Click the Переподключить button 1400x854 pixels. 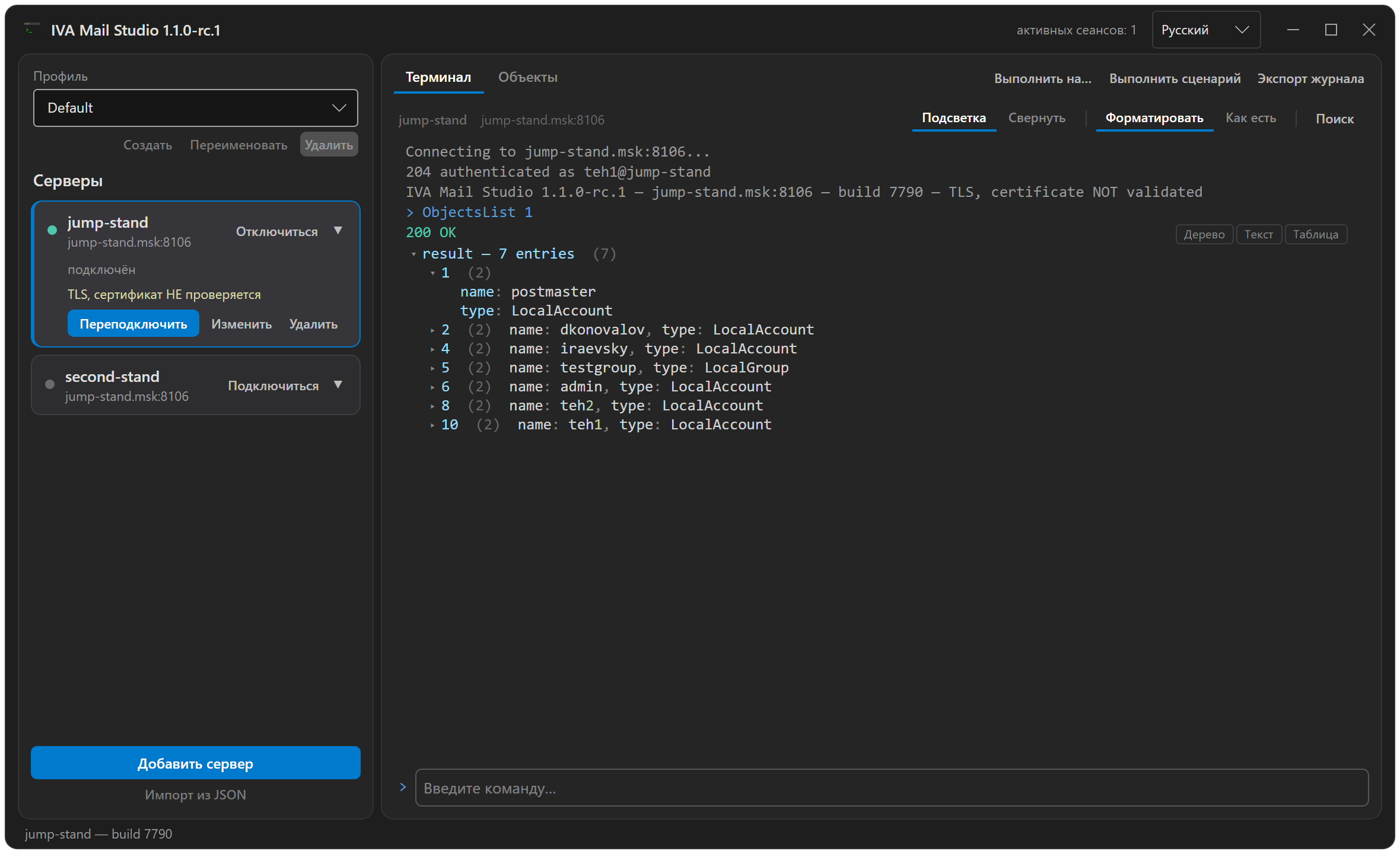[x=133, y=324]
